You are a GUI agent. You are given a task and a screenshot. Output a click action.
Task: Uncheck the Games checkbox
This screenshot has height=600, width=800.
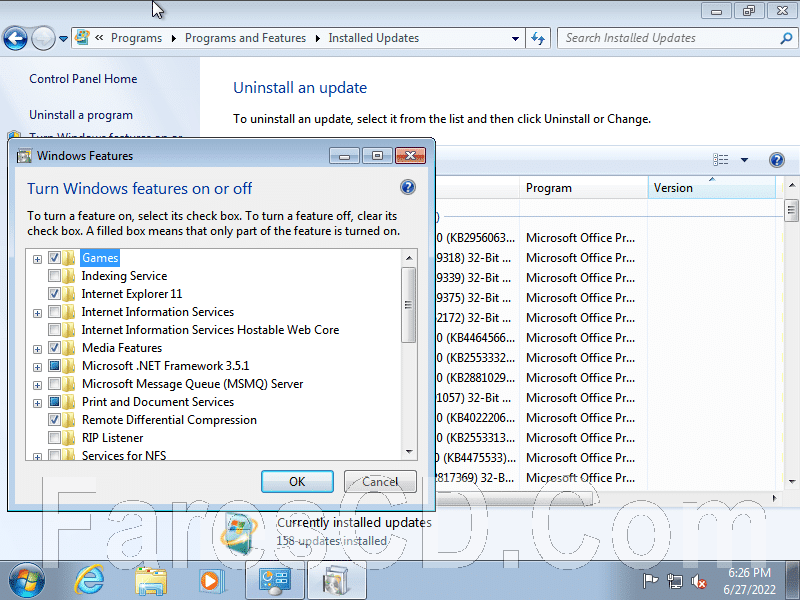54,258
